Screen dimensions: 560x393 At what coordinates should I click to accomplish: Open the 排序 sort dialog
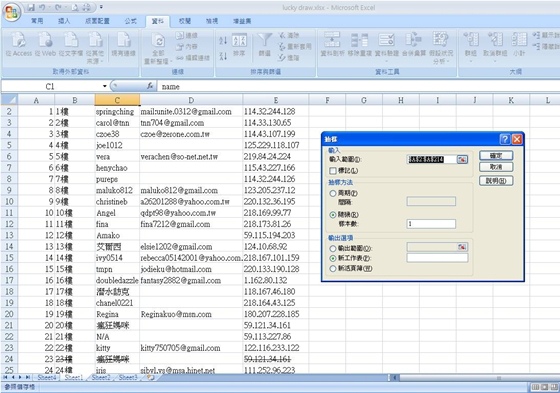coord(239,45)
